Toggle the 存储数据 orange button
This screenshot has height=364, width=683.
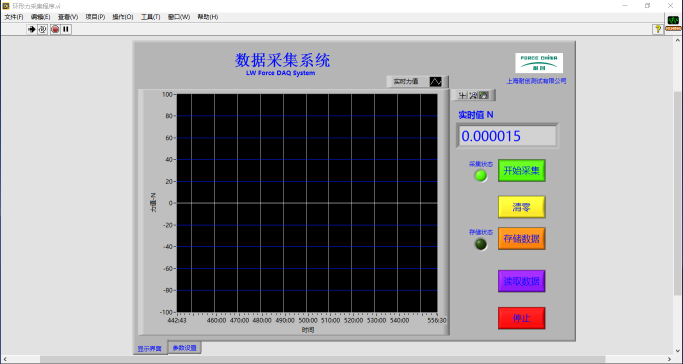[521, 239]
